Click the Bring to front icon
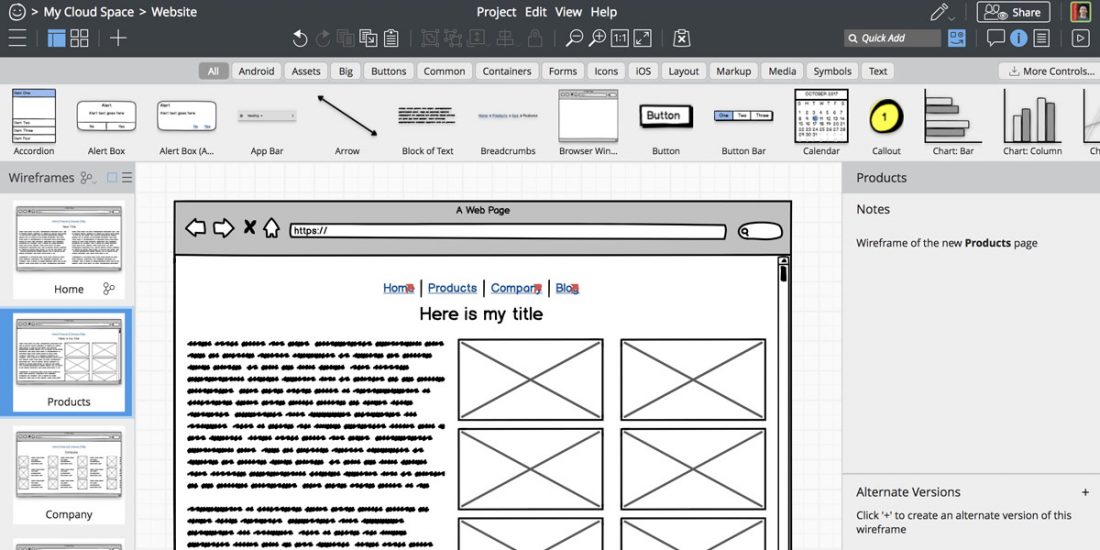The image size is (1100, 550). pos(476,38)
